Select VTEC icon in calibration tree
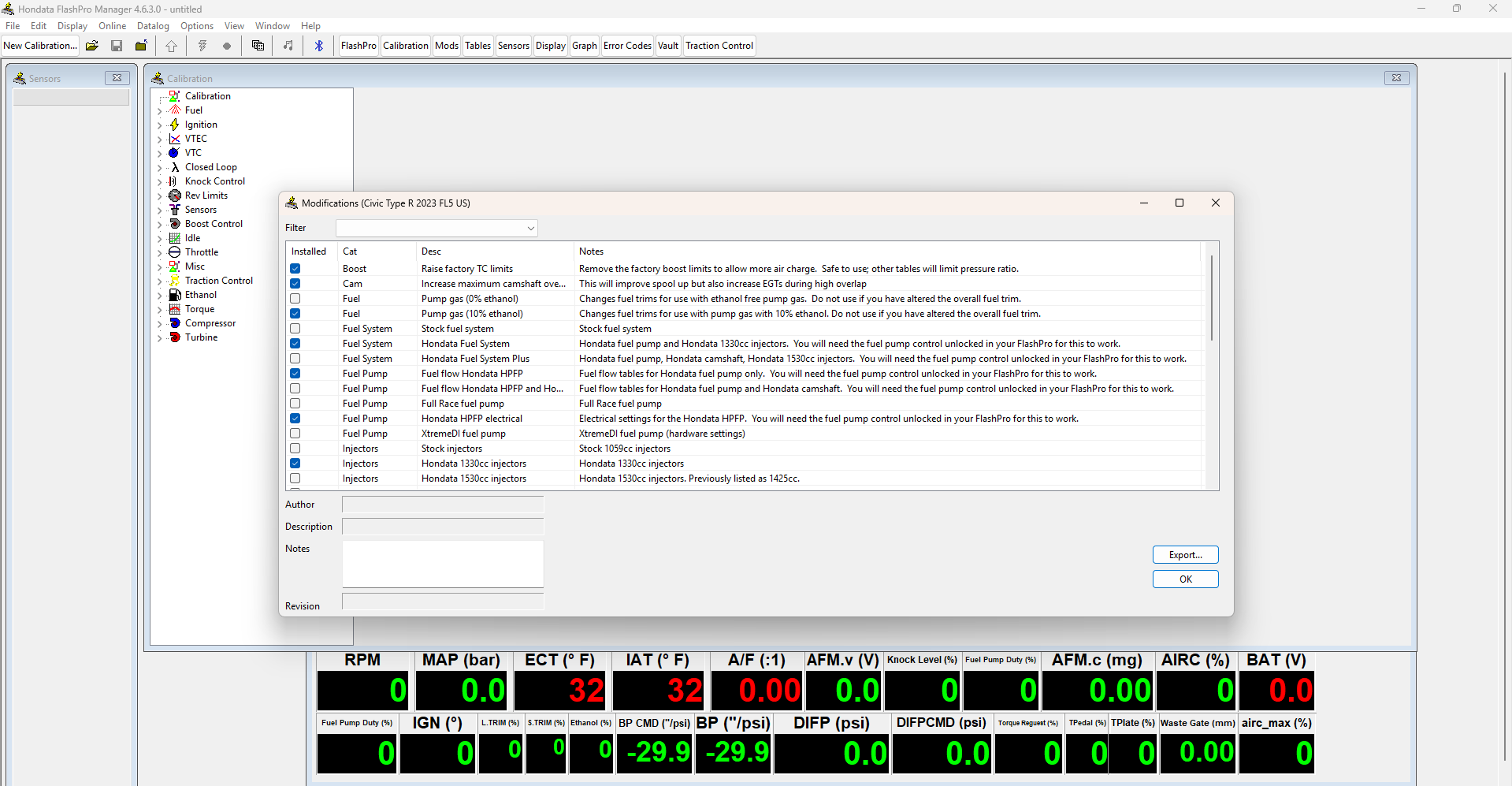The height and width of the screenshot is (786, 1512). (x=175, y=139)
